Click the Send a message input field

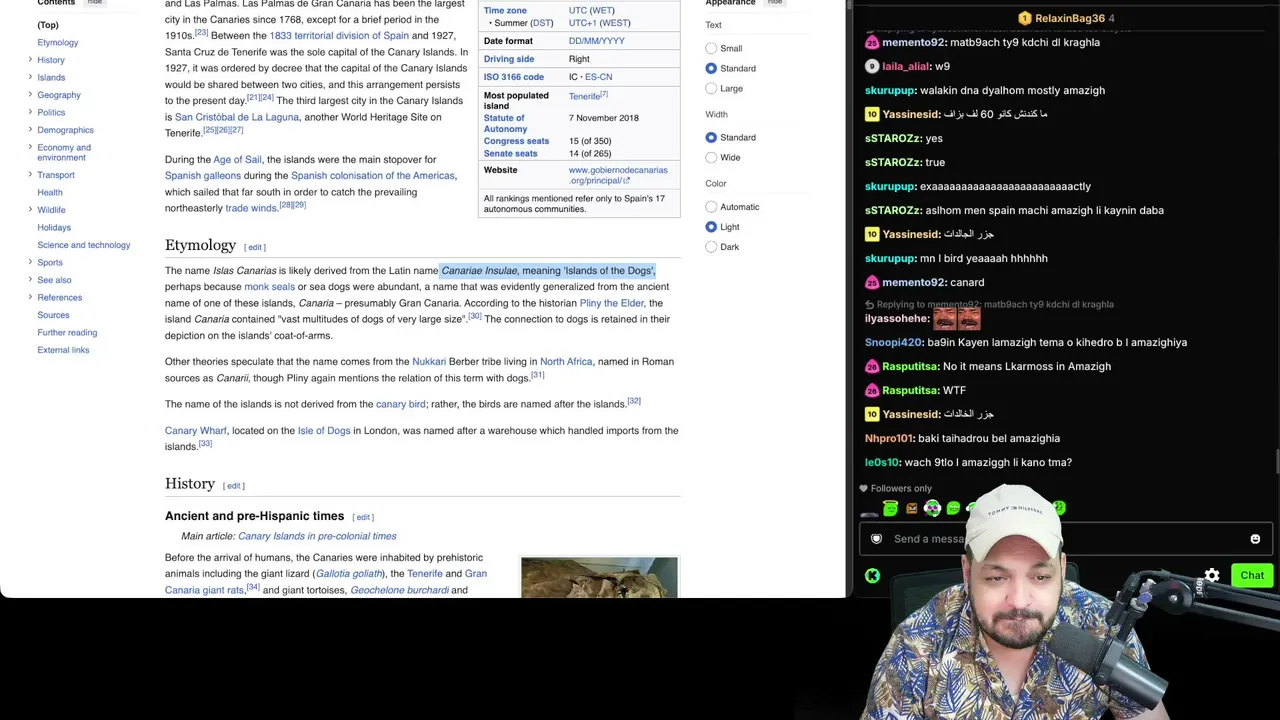tap(1065, 539)
